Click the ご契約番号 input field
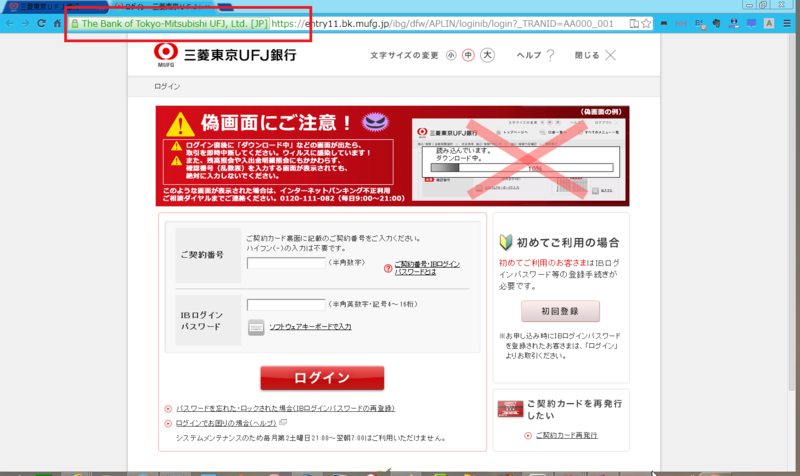The image size is (800, 476). tap(286, 263)
